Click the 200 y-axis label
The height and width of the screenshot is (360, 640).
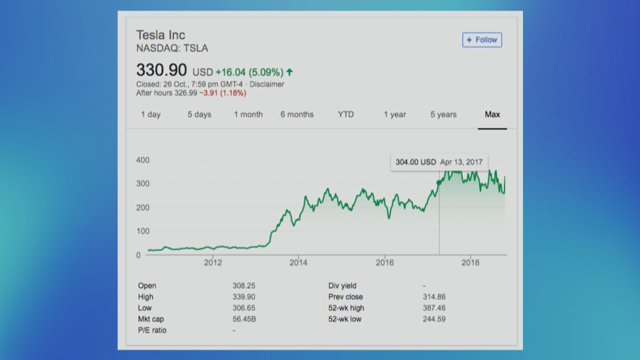[143, 208]
